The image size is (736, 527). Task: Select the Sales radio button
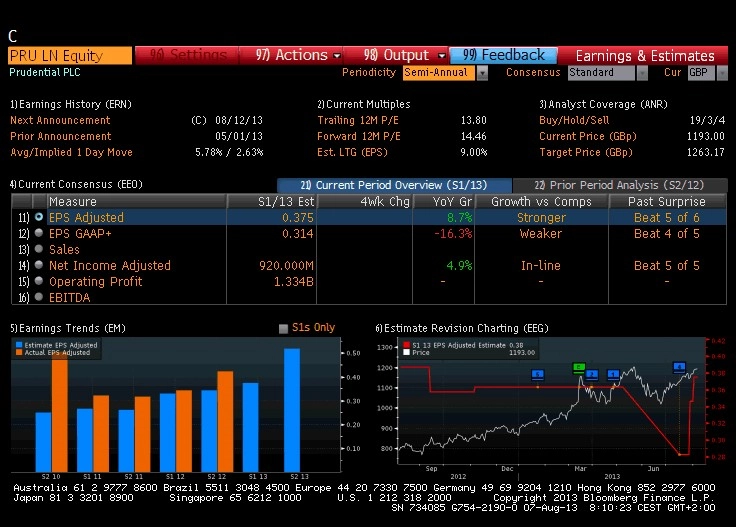pos(39,249)
